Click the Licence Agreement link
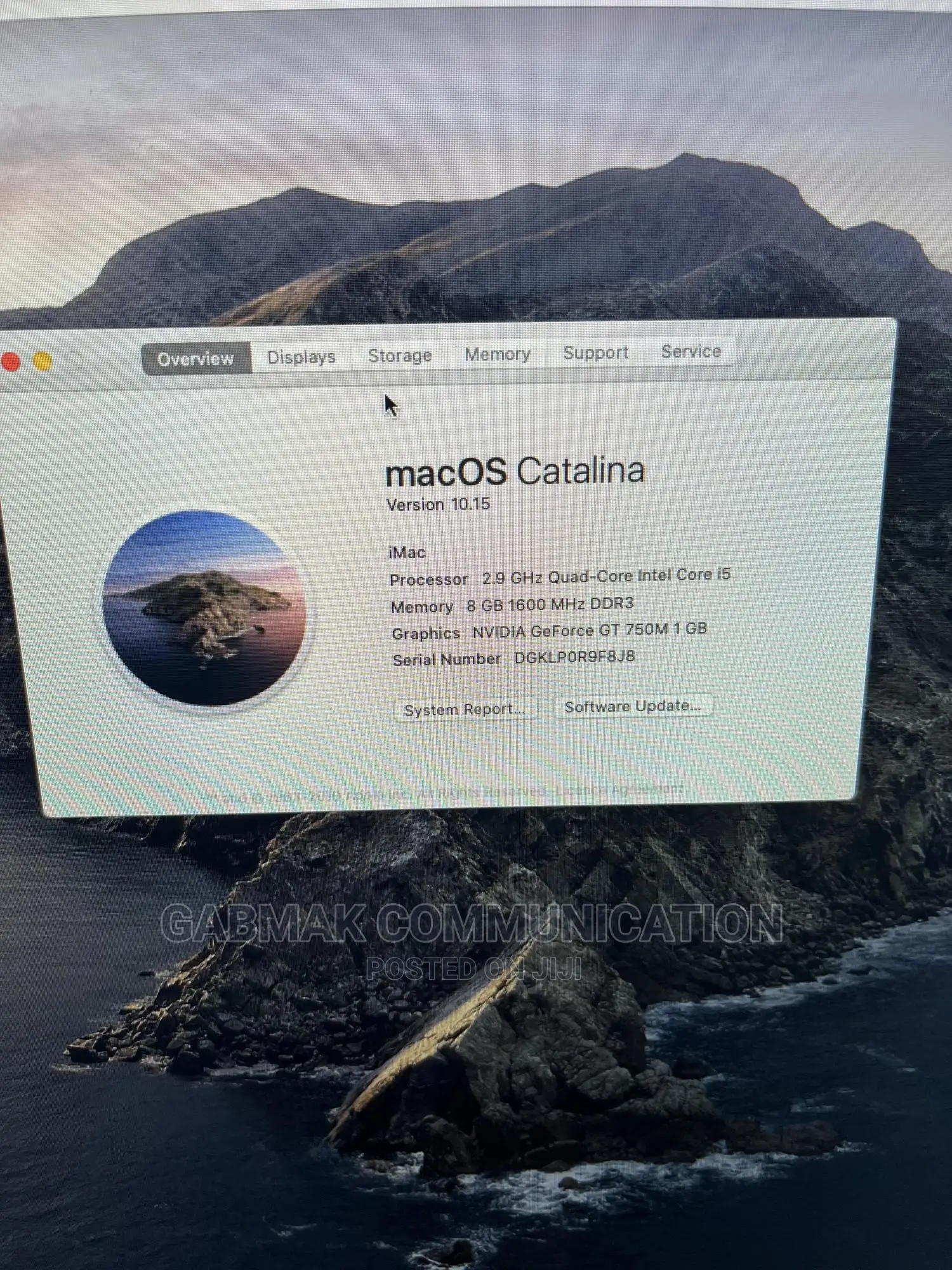Image resolution: width=952 pixels, height=1270 pixels. 619,789
